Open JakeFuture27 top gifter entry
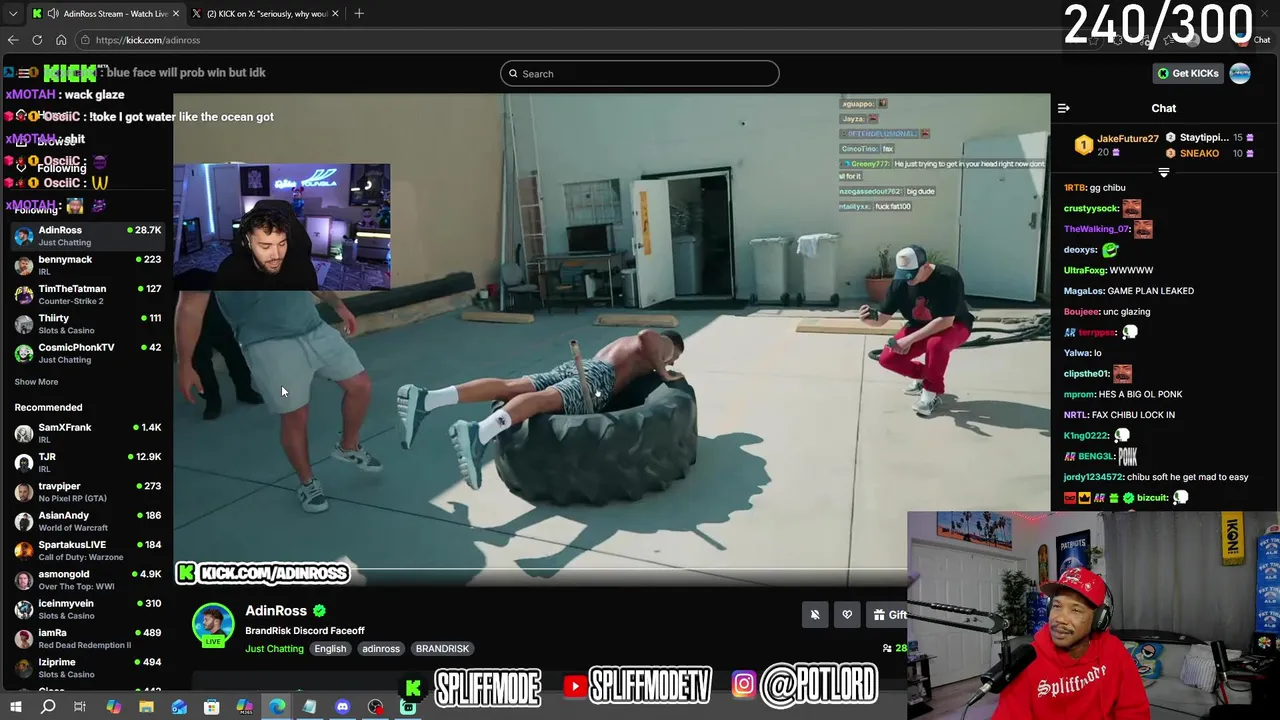Screen dimensions: 1280x720 (1117, 145)
